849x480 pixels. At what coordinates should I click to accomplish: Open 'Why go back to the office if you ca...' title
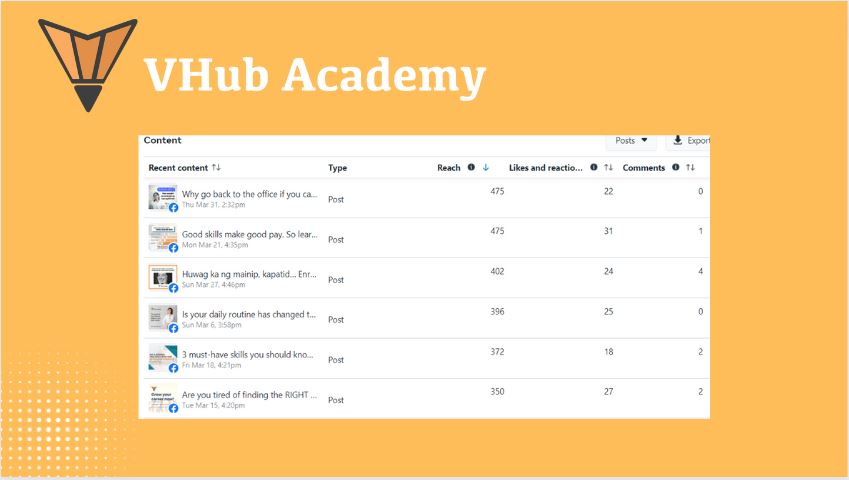250,194
